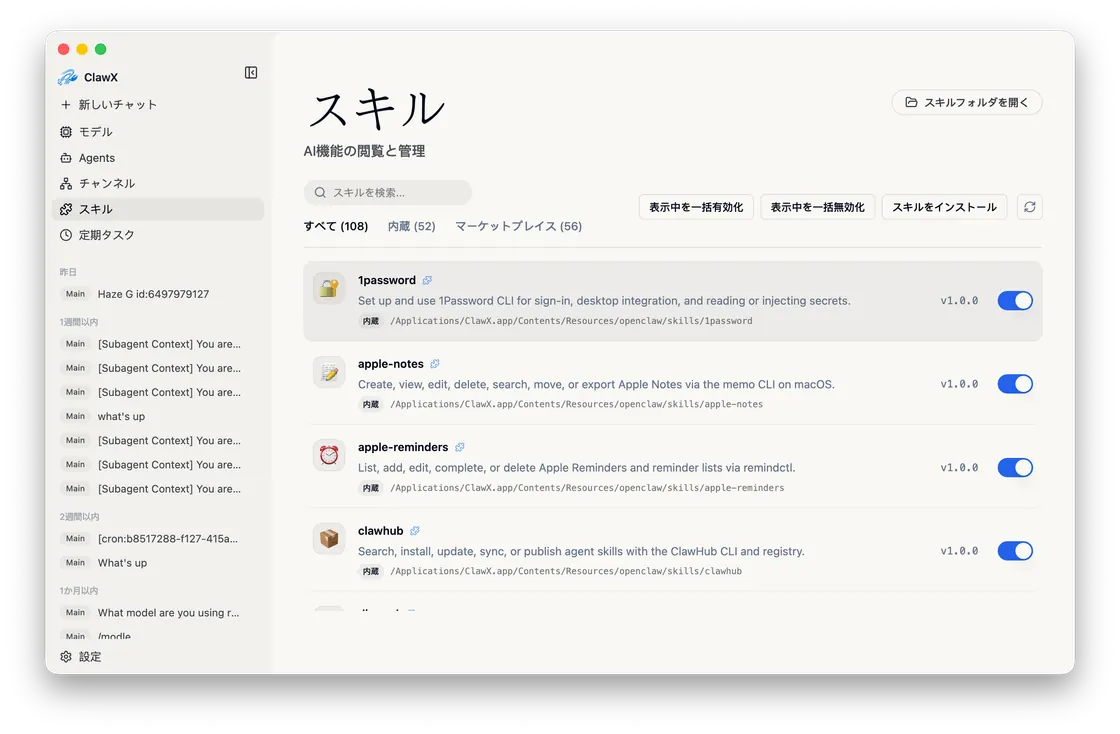Click the apple-reminders skill path text

587,488
